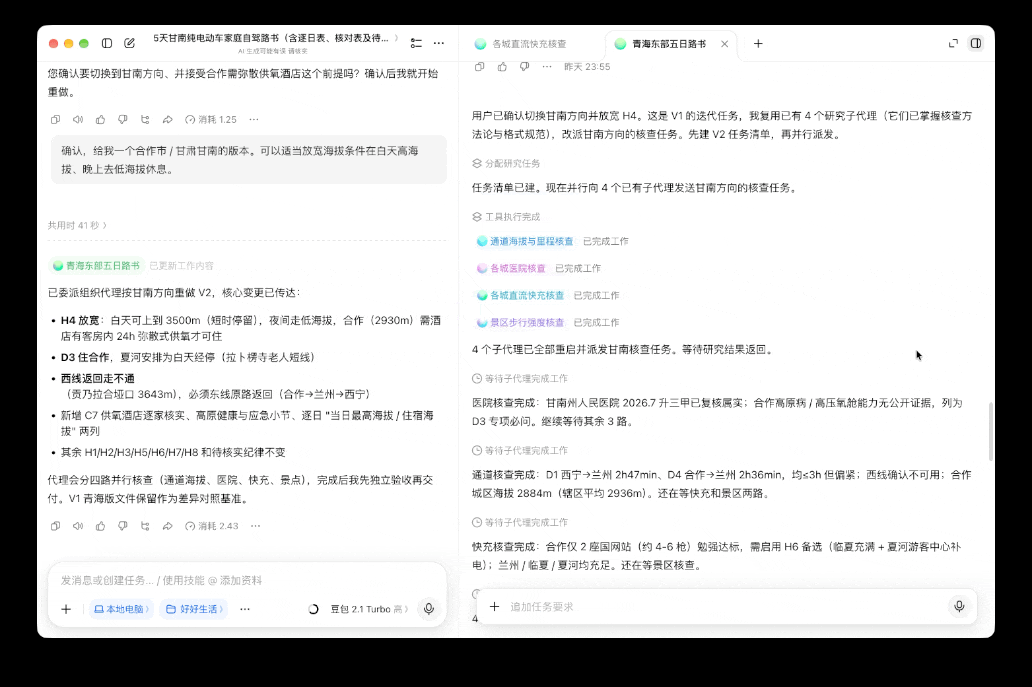Open the 本地电脑 selector
1032x687 pixels.
click(x=121, y=609)
